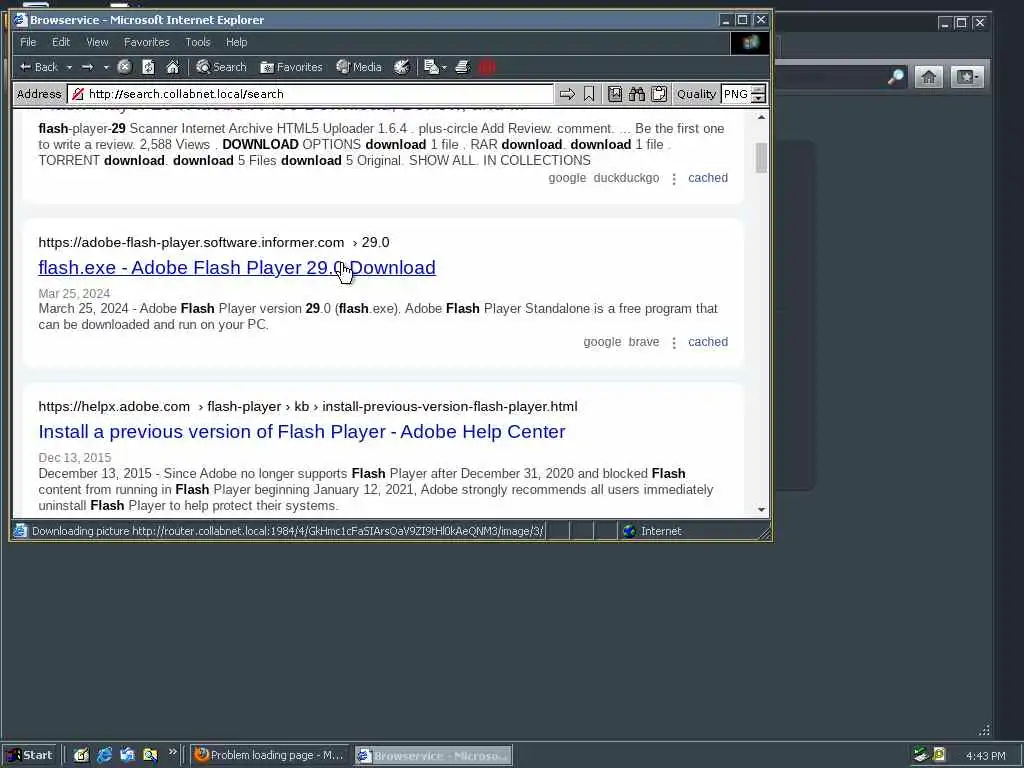1024x768 pixels.
Task: Open the Search pane from toolbar
Action: [x=221, y=67]
